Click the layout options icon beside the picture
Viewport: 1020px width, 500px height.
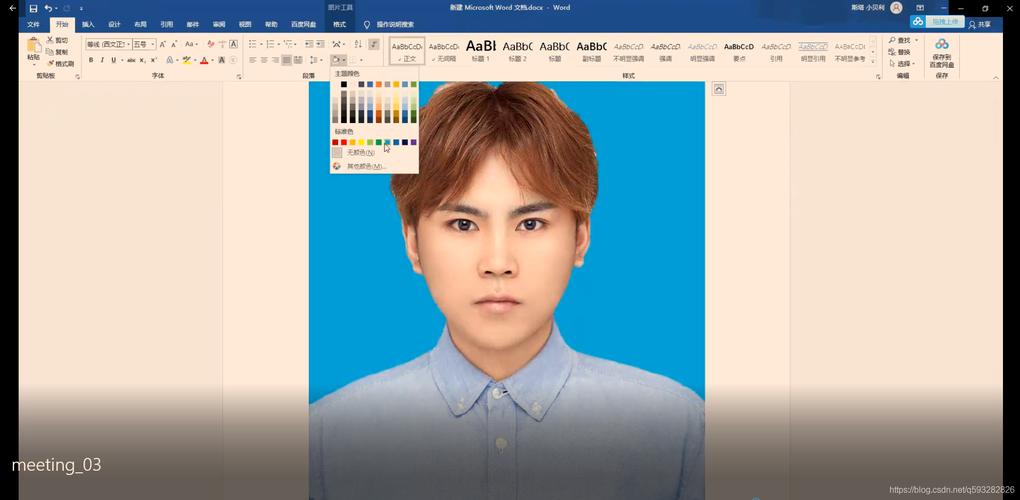click(x=719, y=90)
